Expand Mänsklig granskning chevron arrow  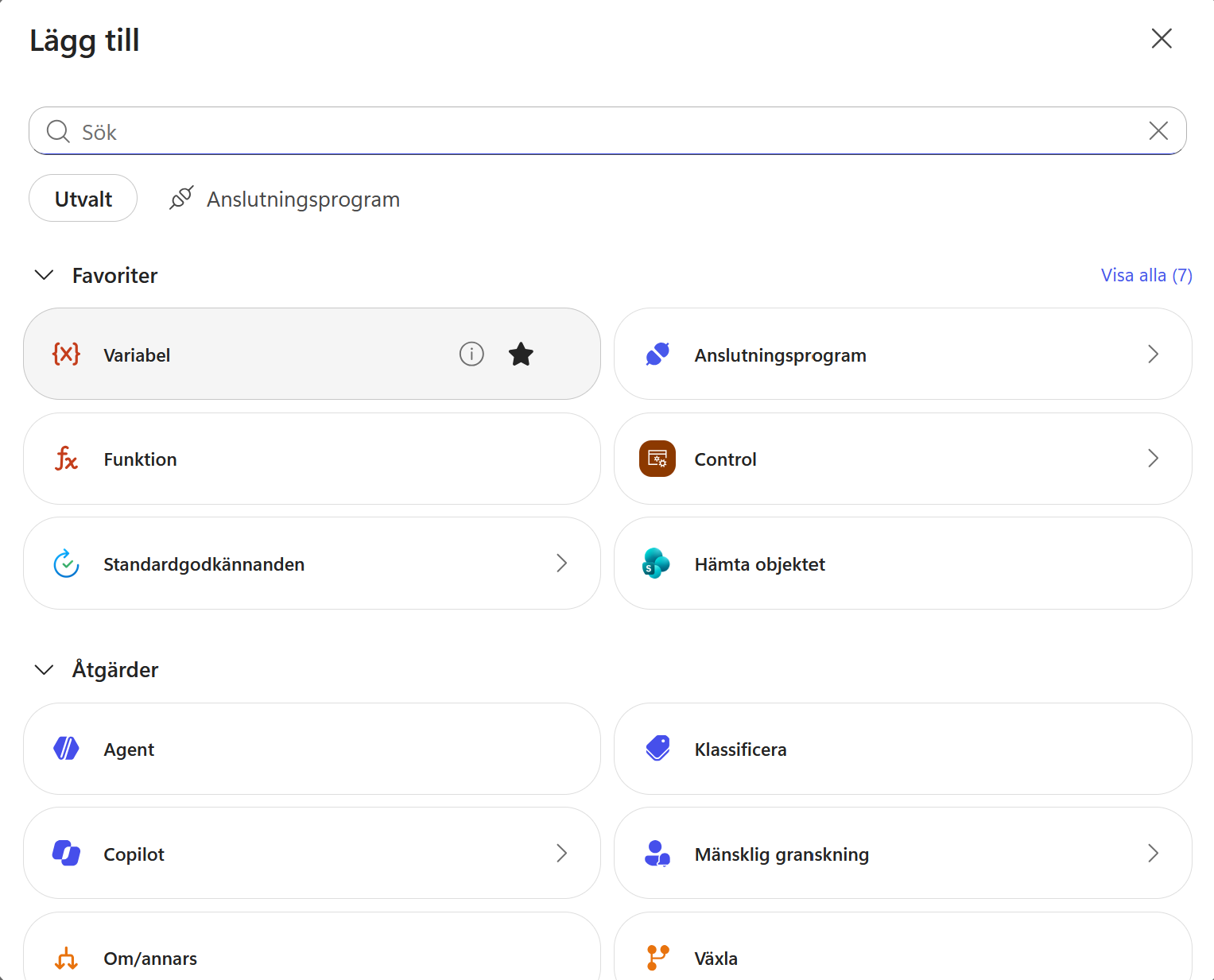1153,853
